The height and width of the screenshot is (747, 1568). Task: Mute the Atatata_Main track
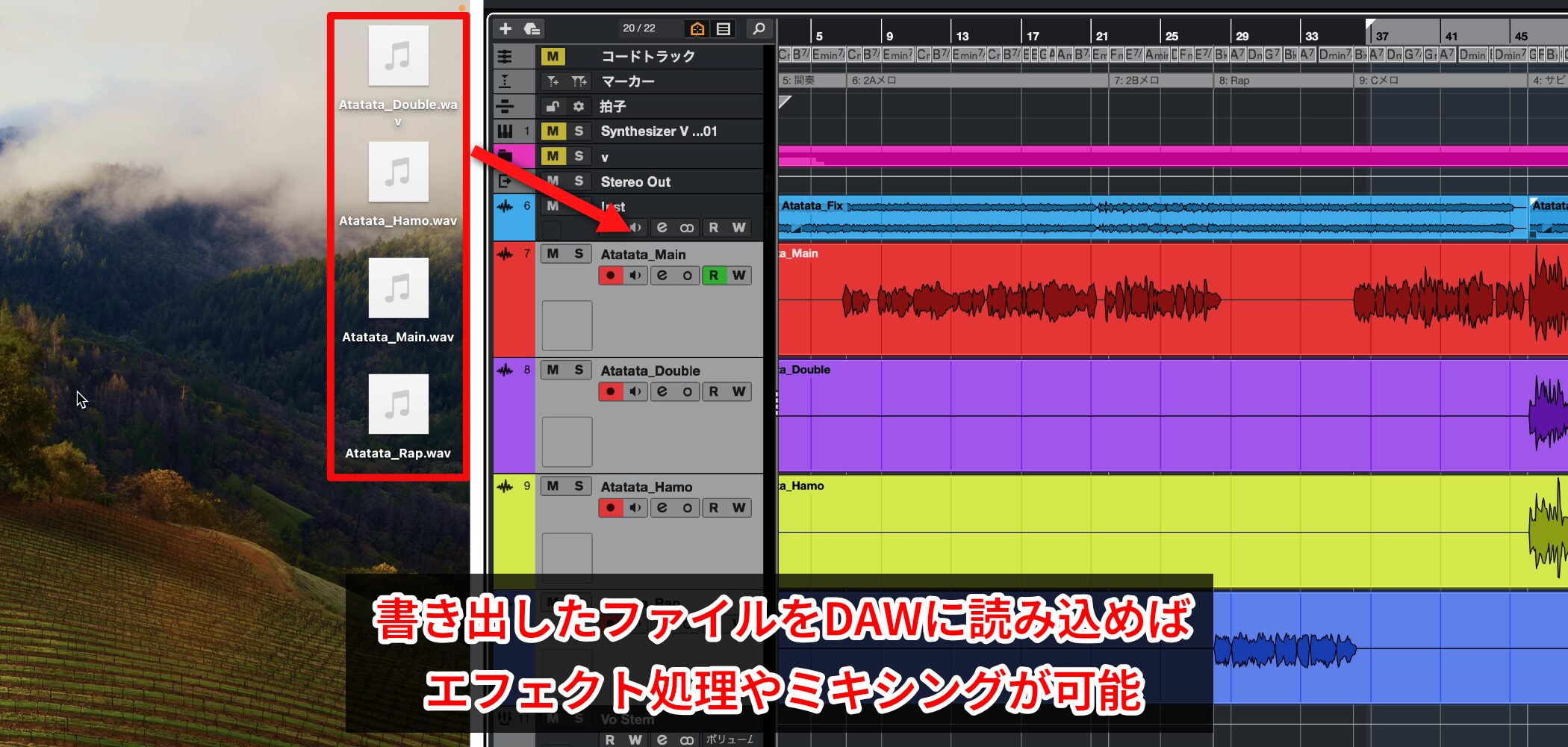(553, 254)
